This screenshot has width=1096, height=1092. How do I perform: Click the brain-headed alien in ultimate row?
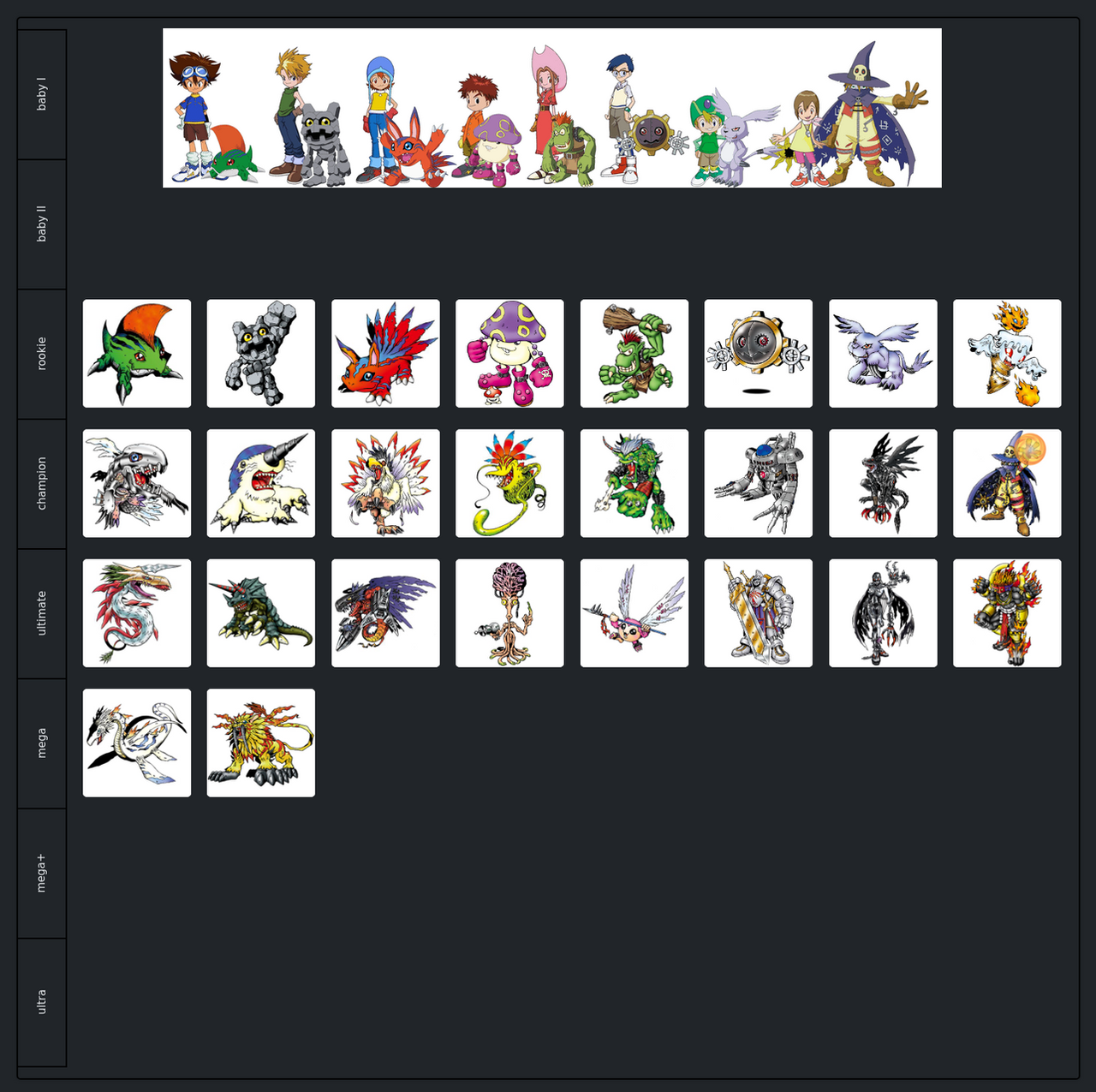pyautogui.click(x=509, y=613)
